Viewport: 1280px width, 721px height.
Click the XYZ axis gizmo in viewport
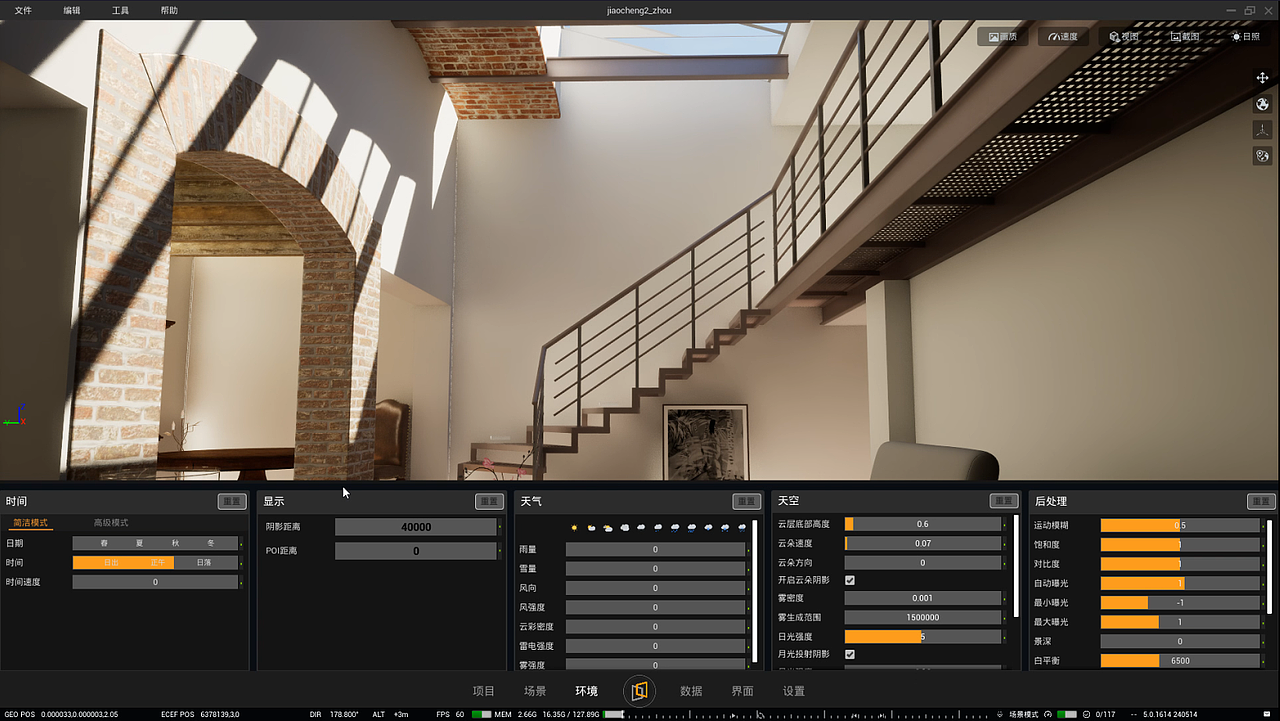pyautogui.click(x=14, y=416)
